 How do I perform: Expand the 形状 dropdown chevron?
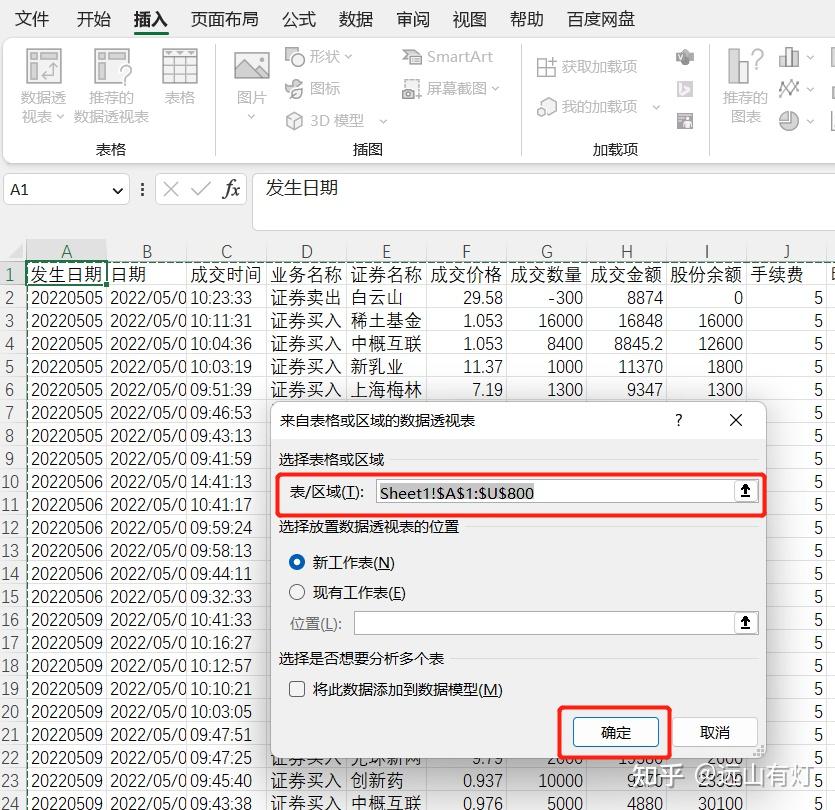tap(348, 56)
